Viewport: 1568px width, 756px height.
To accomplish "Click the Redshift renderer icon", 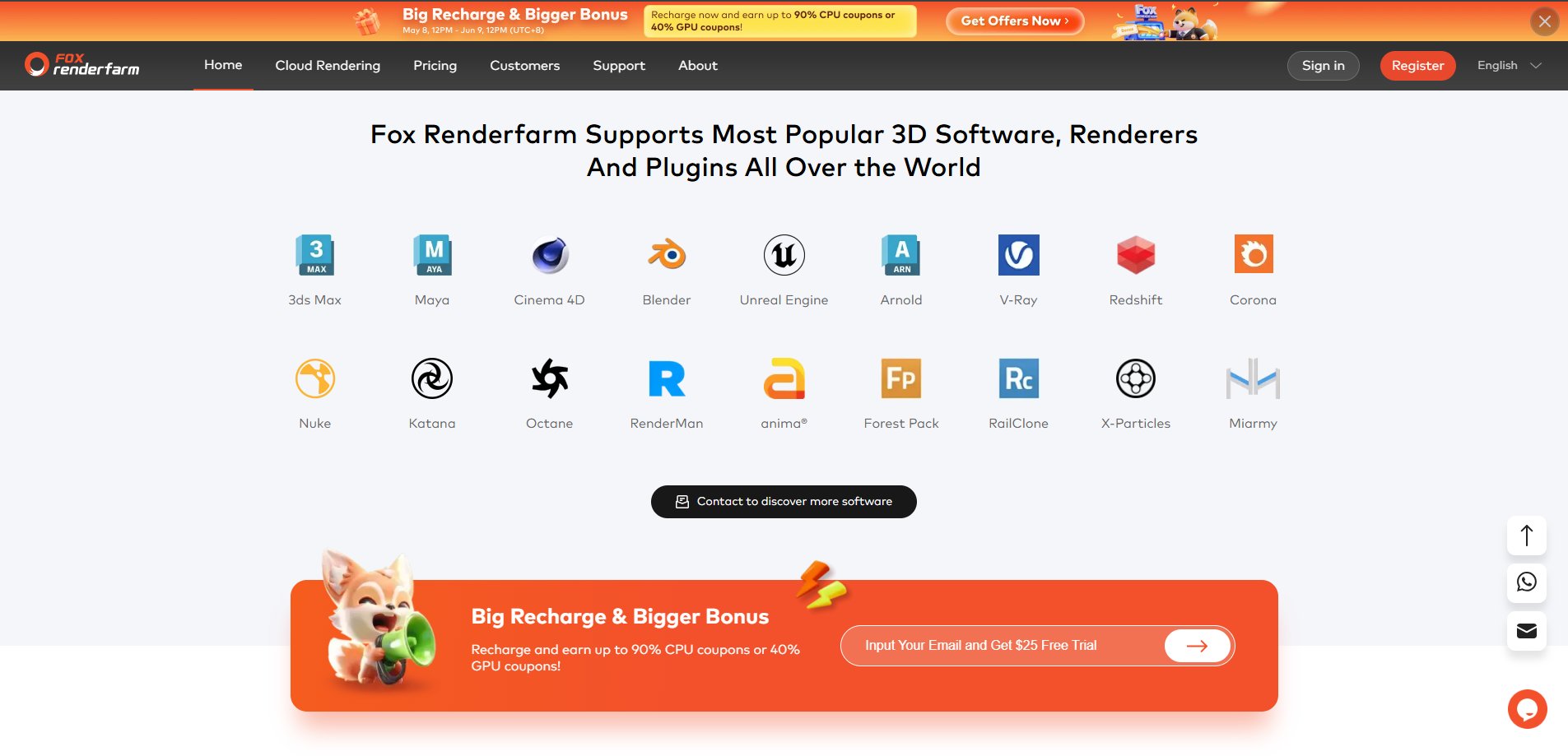I will click(1136, 255).
